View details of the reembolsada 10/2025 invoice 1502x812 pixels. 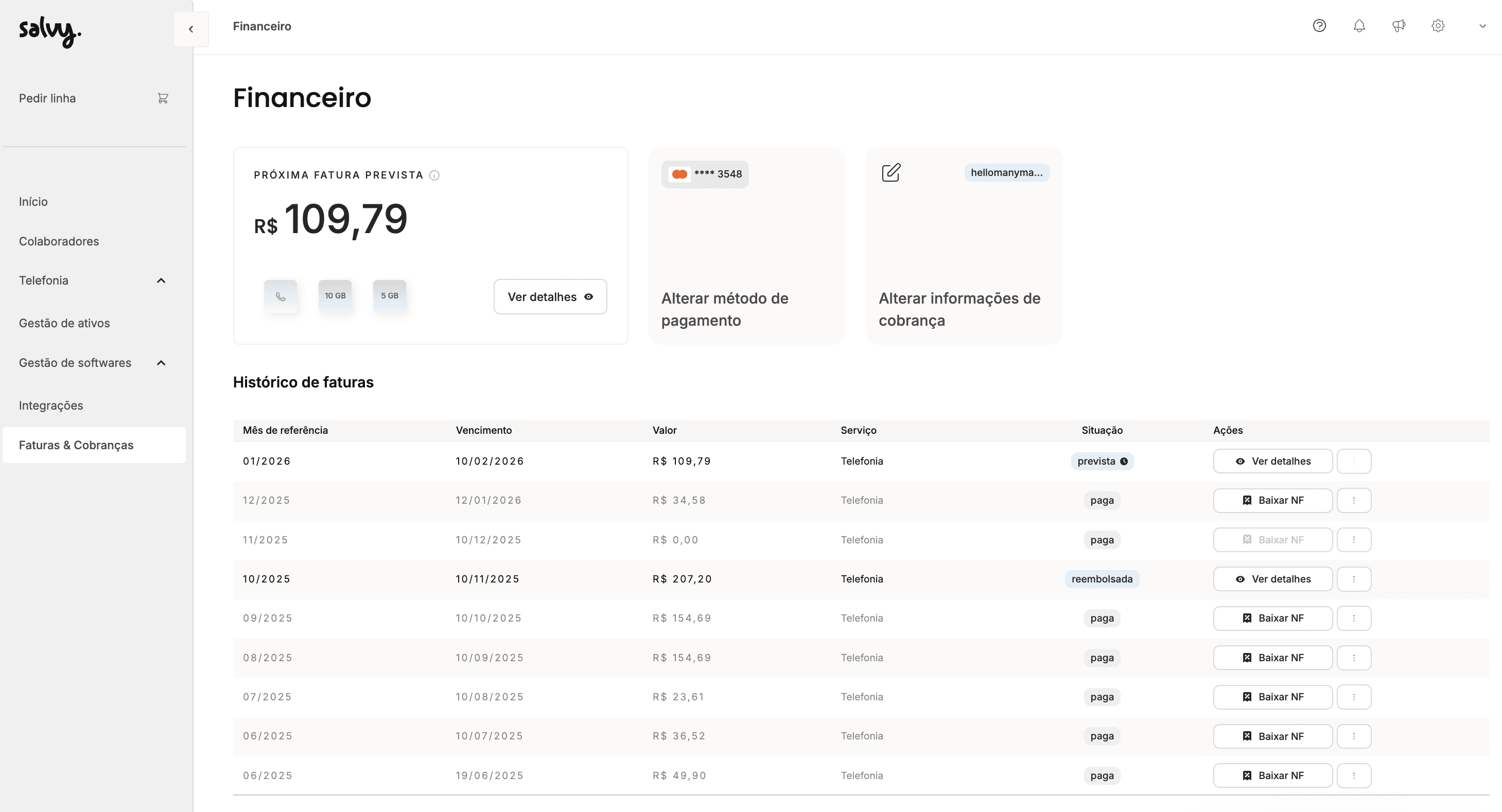[1272, 579]
